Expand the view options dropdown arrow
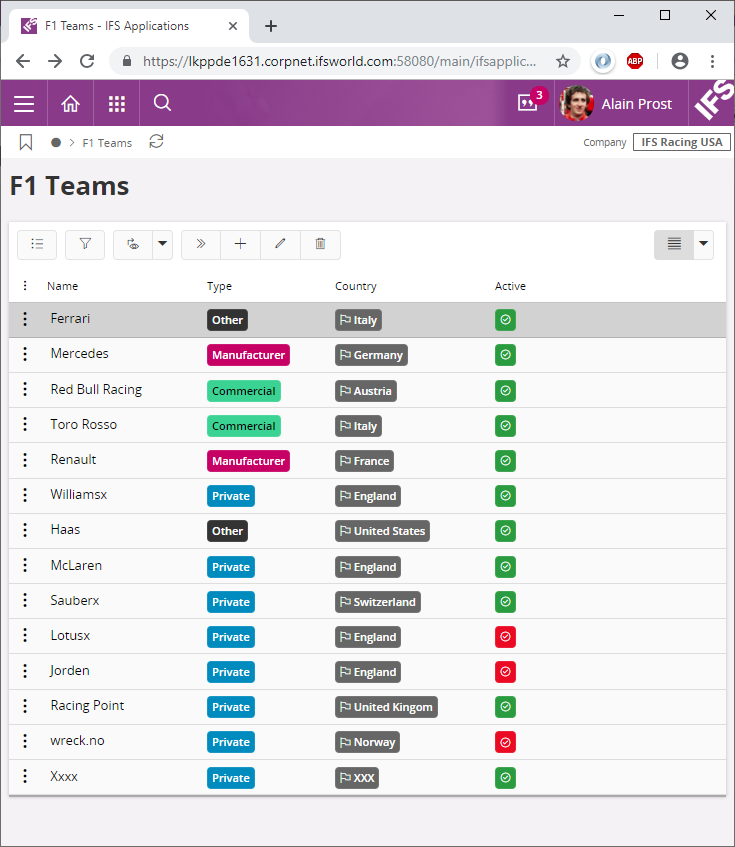Viewport: 735px width, 847px height. coord(162,244)
